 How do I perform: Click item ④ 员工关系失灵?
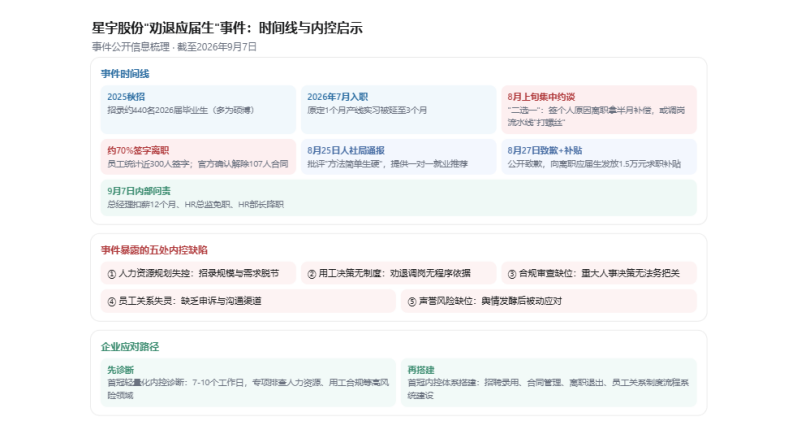tap(248, 301)
